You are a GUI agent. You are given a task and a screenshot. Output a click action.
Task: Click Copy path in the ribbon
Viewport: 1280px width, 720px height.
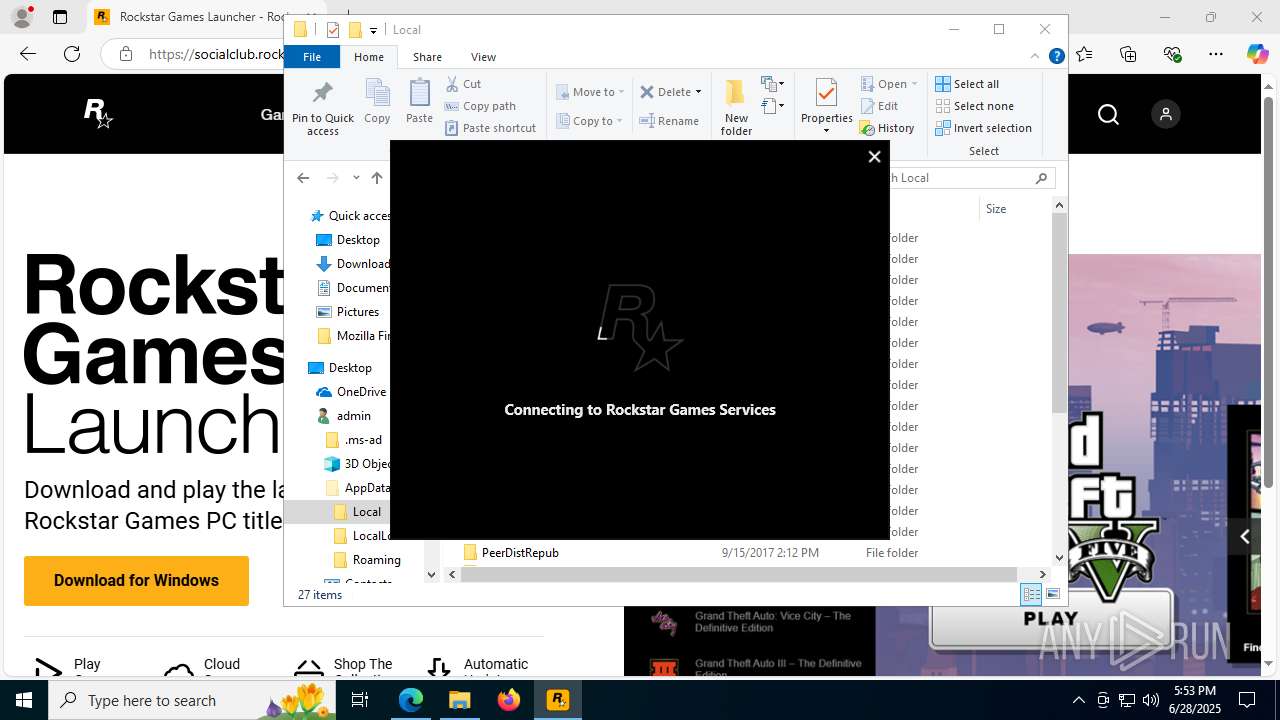pyautogui.click(x=480, y=106)
